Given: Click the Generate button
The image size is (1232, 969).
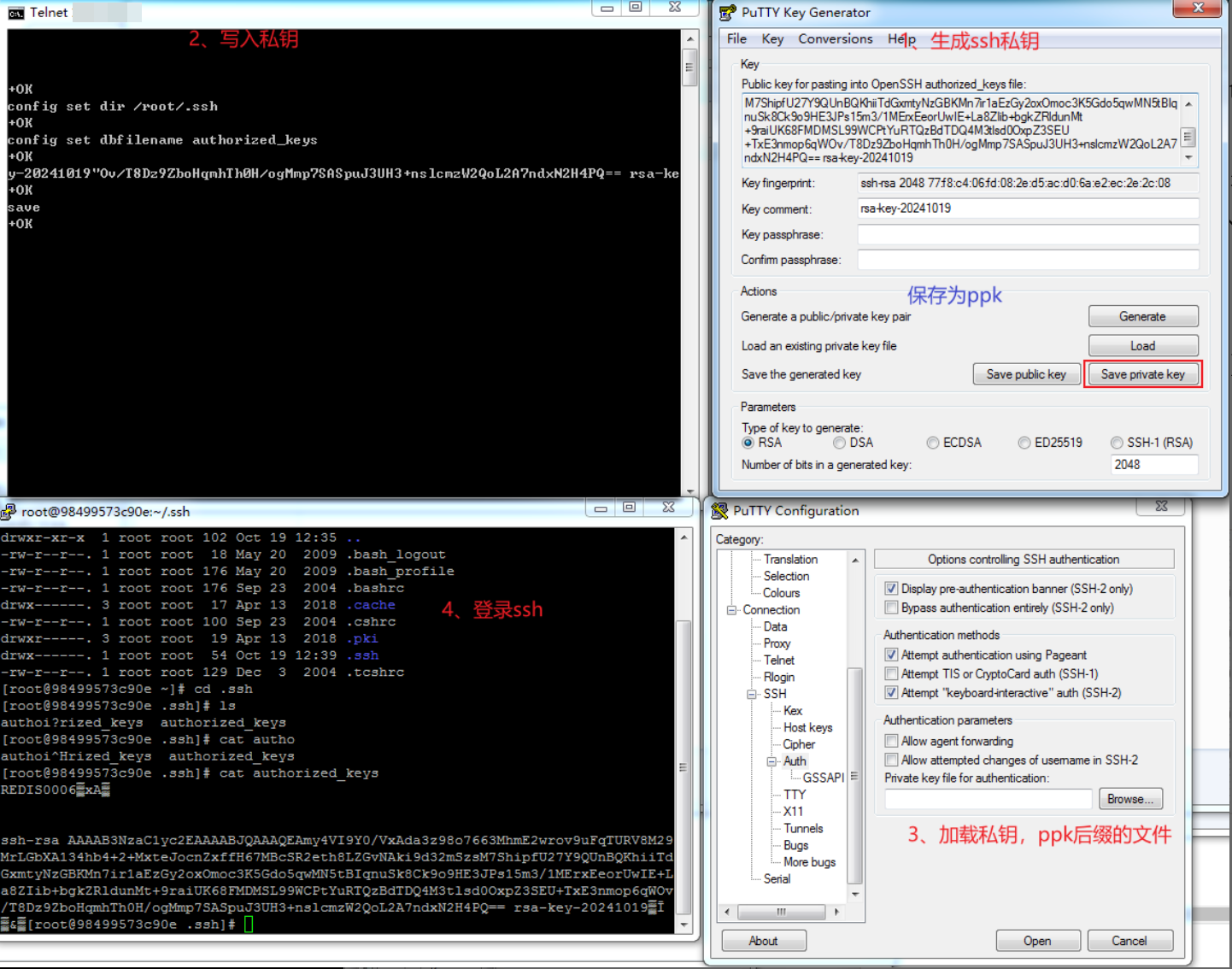Looking at the screenshot, I should coord(1142,316).
